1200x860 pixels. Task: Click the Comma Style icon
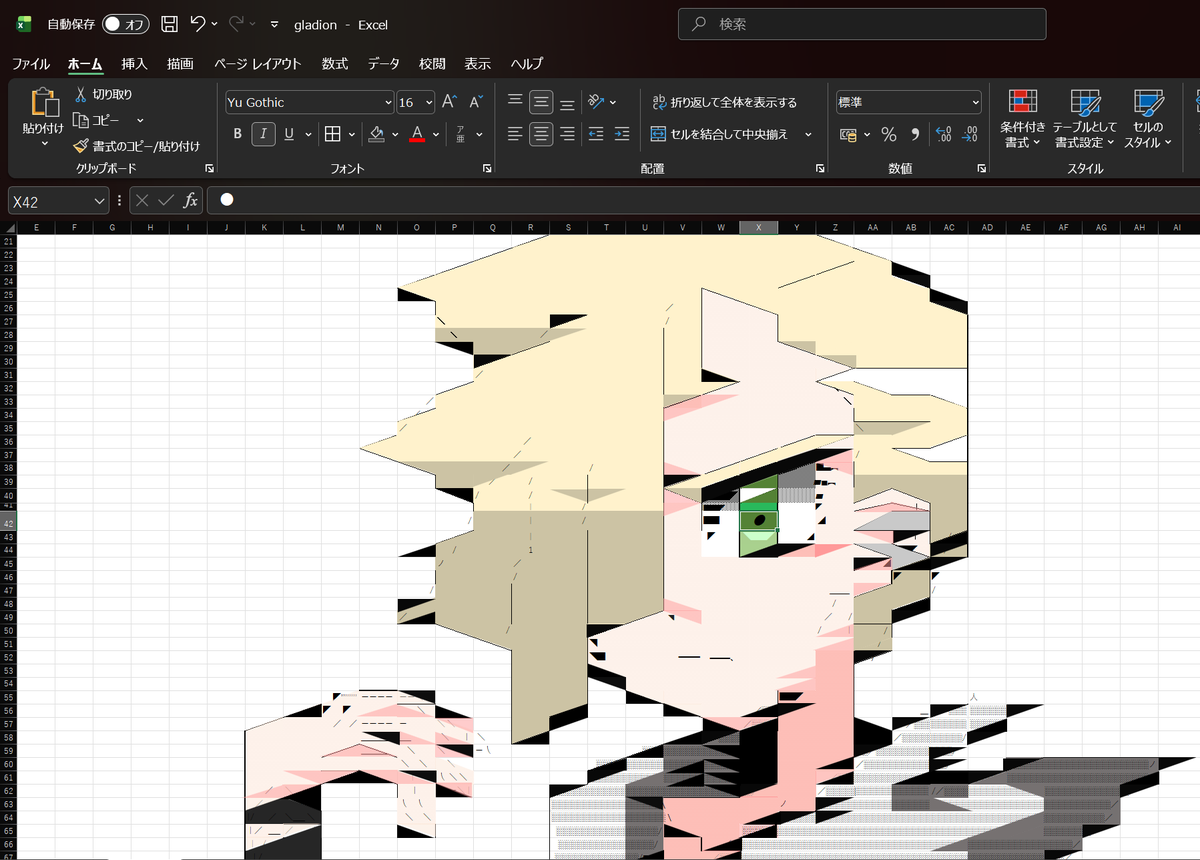[x=914, y=134]
